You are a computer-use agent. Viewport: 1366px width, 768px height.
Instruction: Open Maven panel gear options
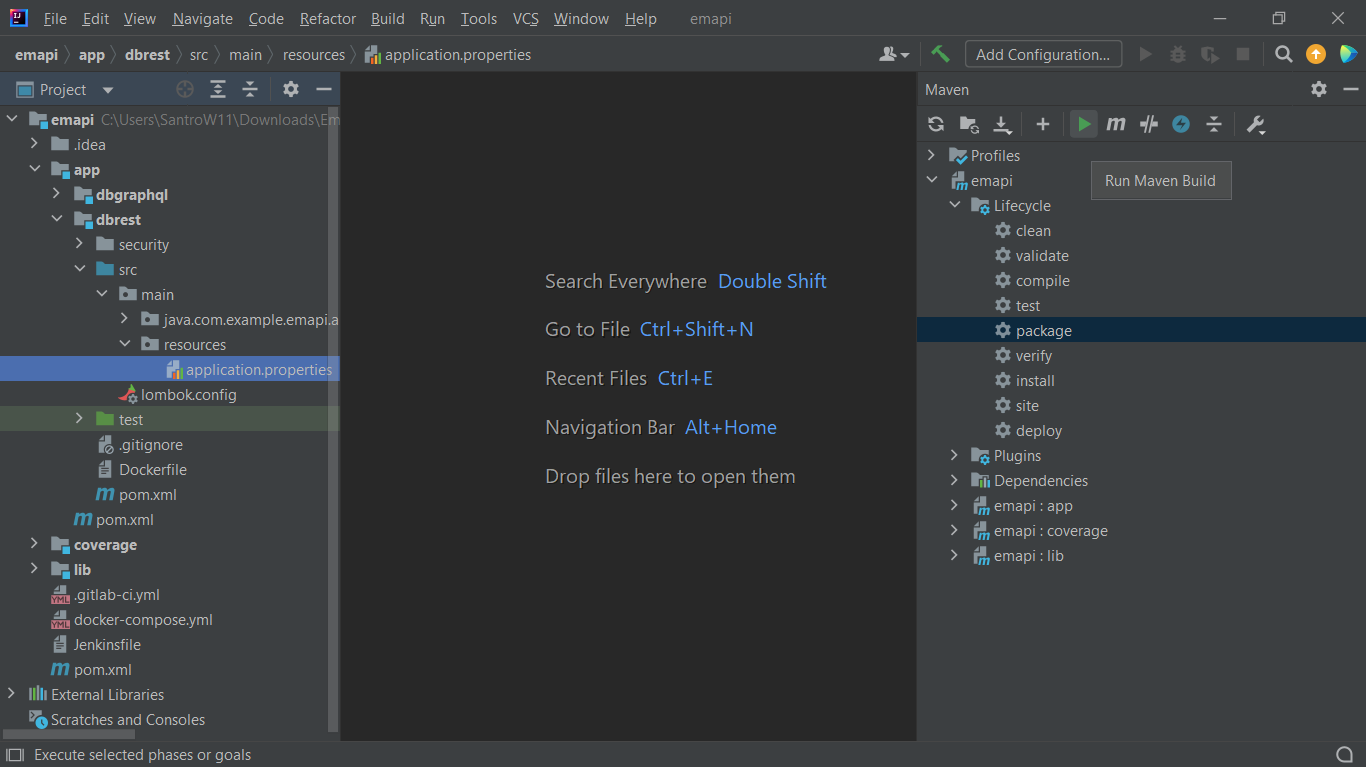[1319, 89]
